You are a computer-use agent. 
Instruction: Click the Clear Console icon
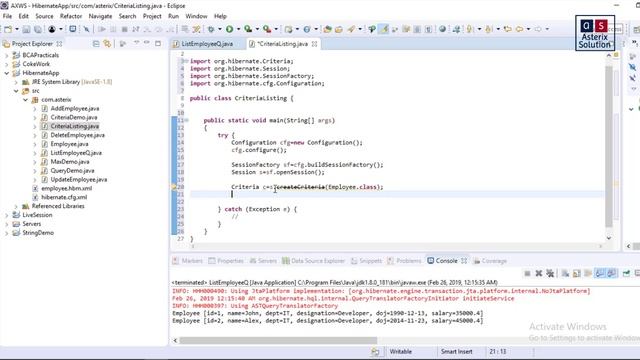(x=565, y=273)
